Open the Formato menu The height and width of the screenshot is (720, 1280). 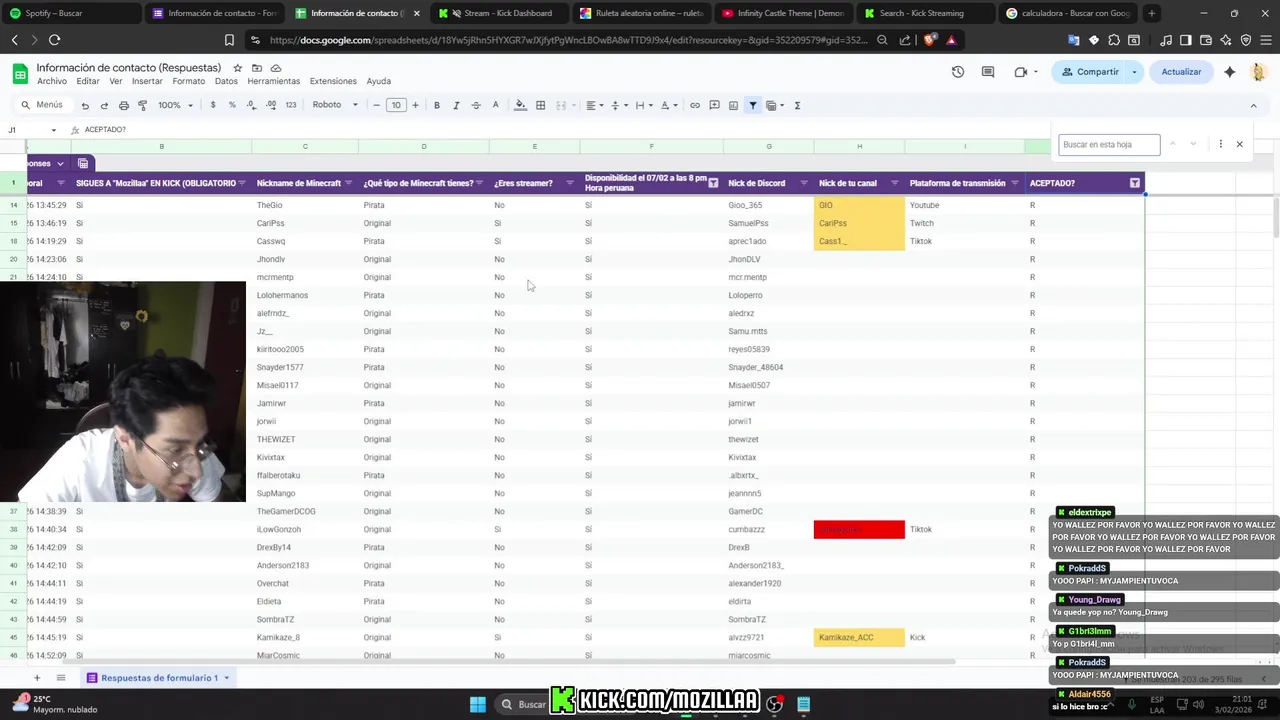click(189, 81)
